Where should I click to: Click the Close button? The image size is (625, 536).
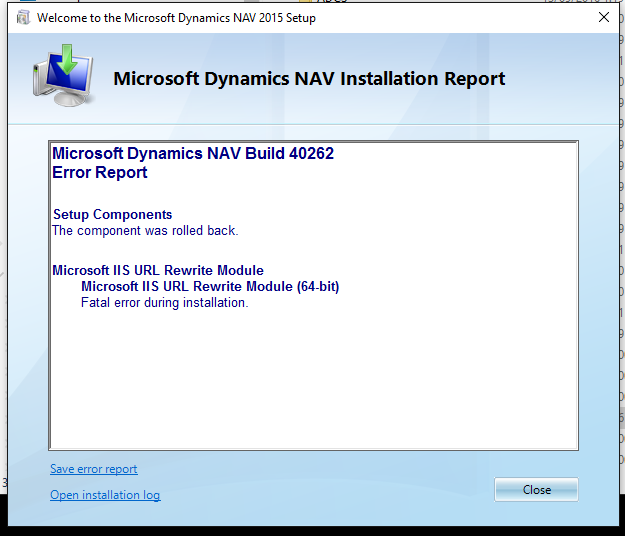point(536,489)
